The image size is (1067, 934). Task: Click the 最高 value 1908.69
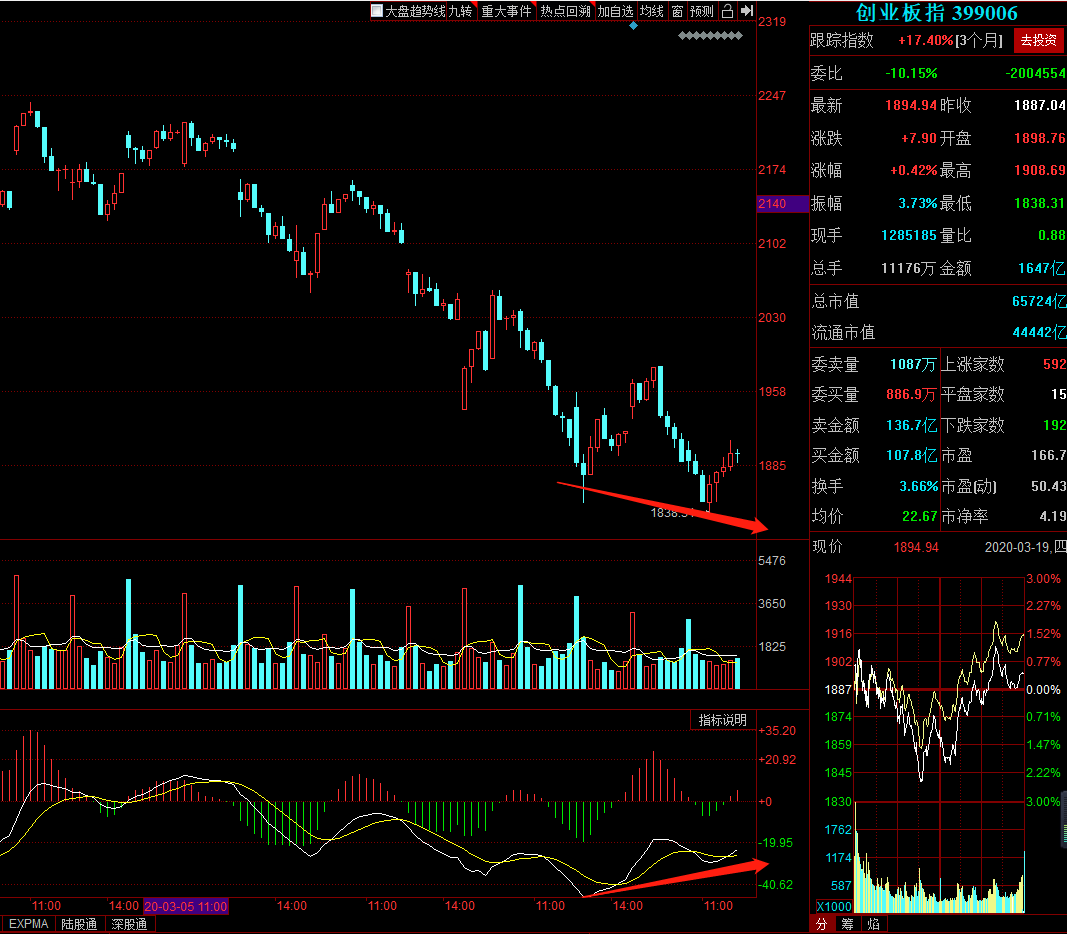(1040, 170)
